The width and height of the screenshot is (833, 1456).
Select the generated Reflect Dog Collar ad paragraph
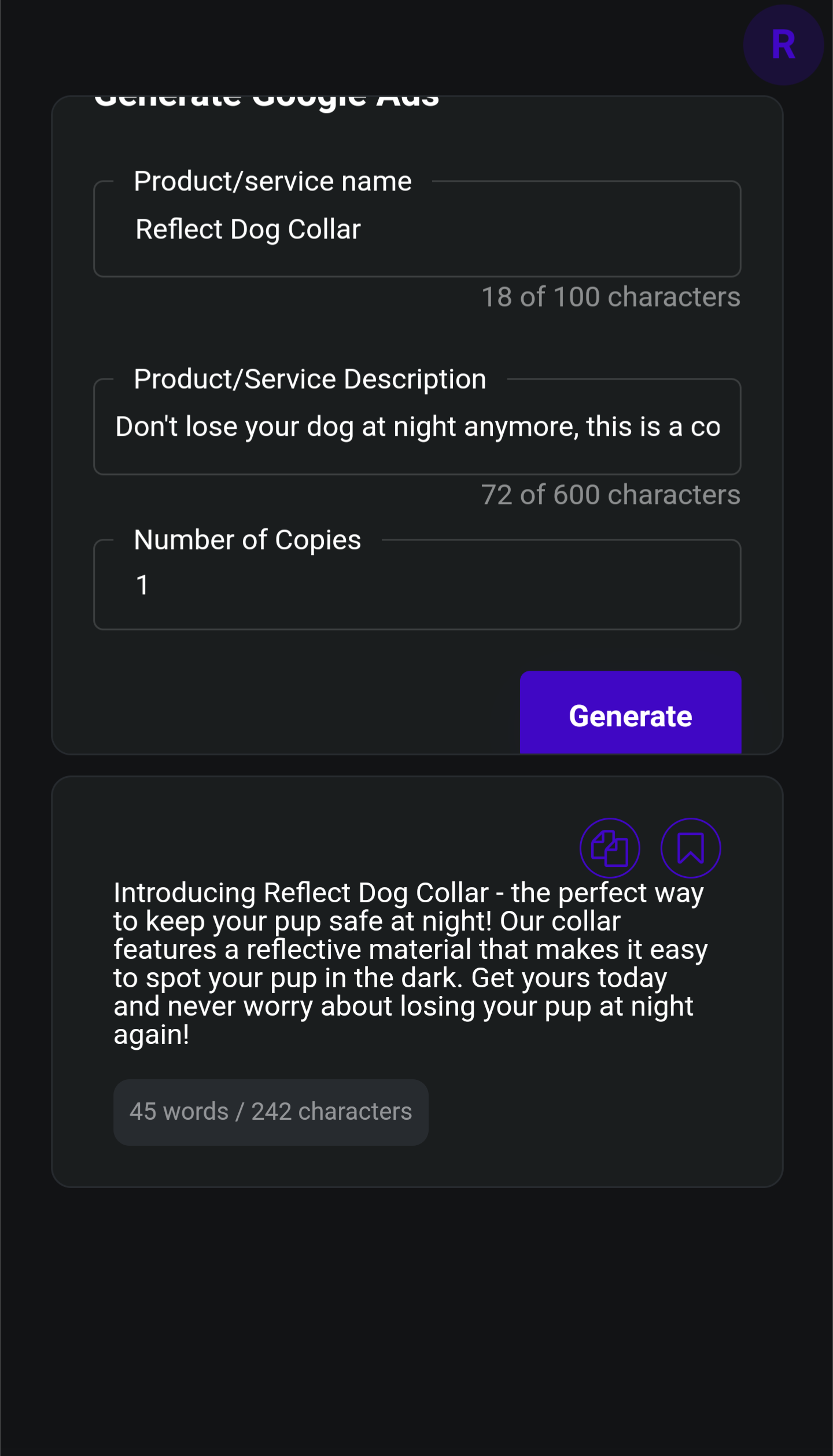(x=411, y=964)
